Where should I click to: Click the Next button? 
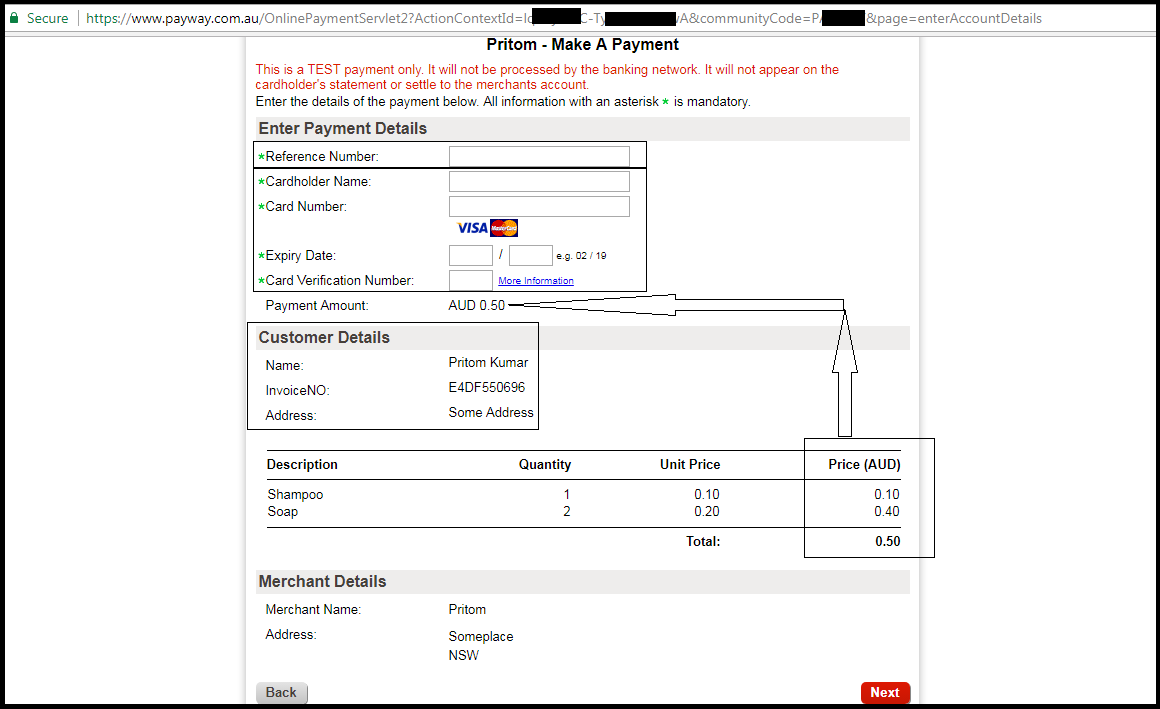coord(885,692)
